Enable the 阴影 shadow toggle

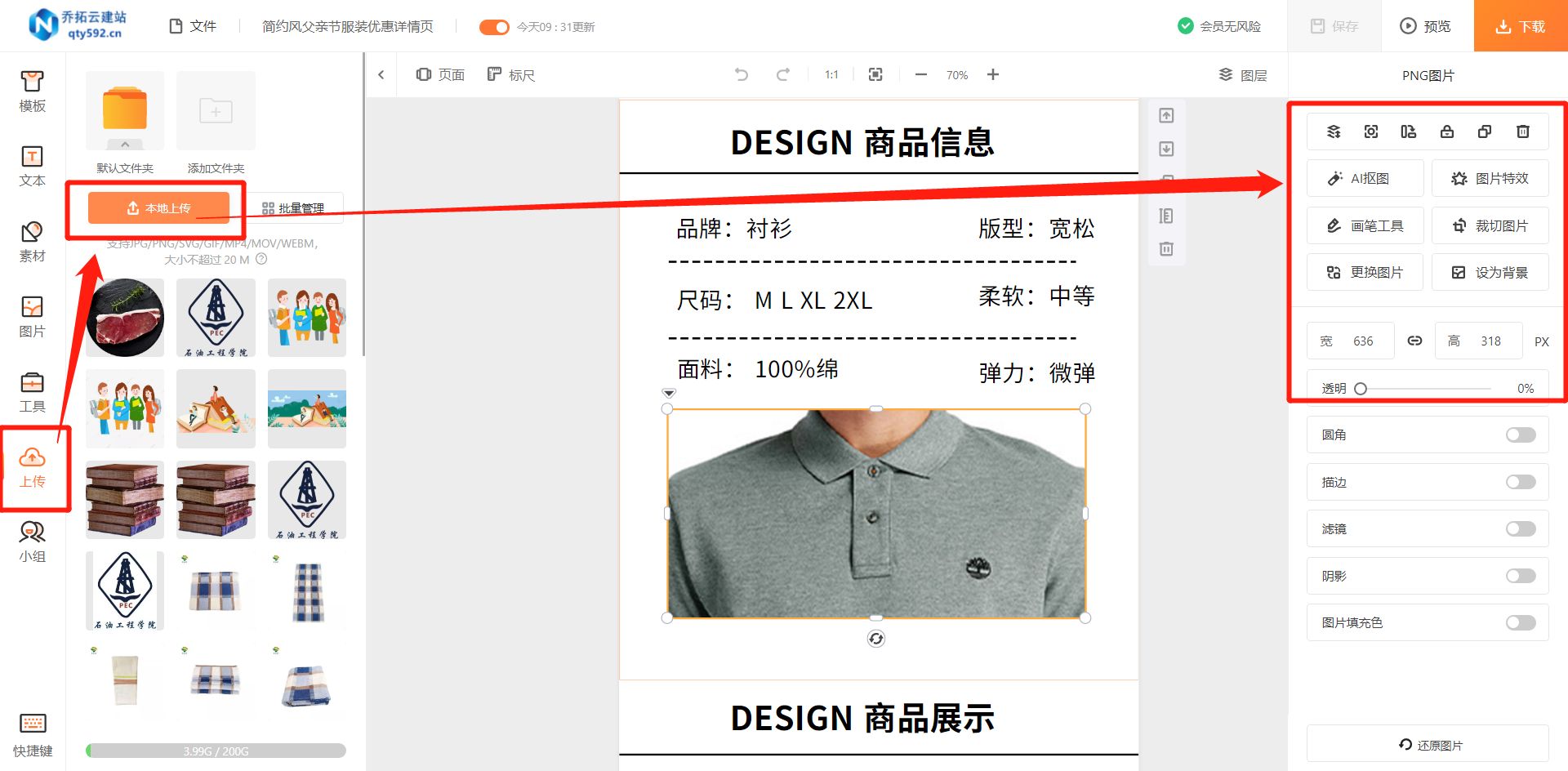tap(1521, 576)
